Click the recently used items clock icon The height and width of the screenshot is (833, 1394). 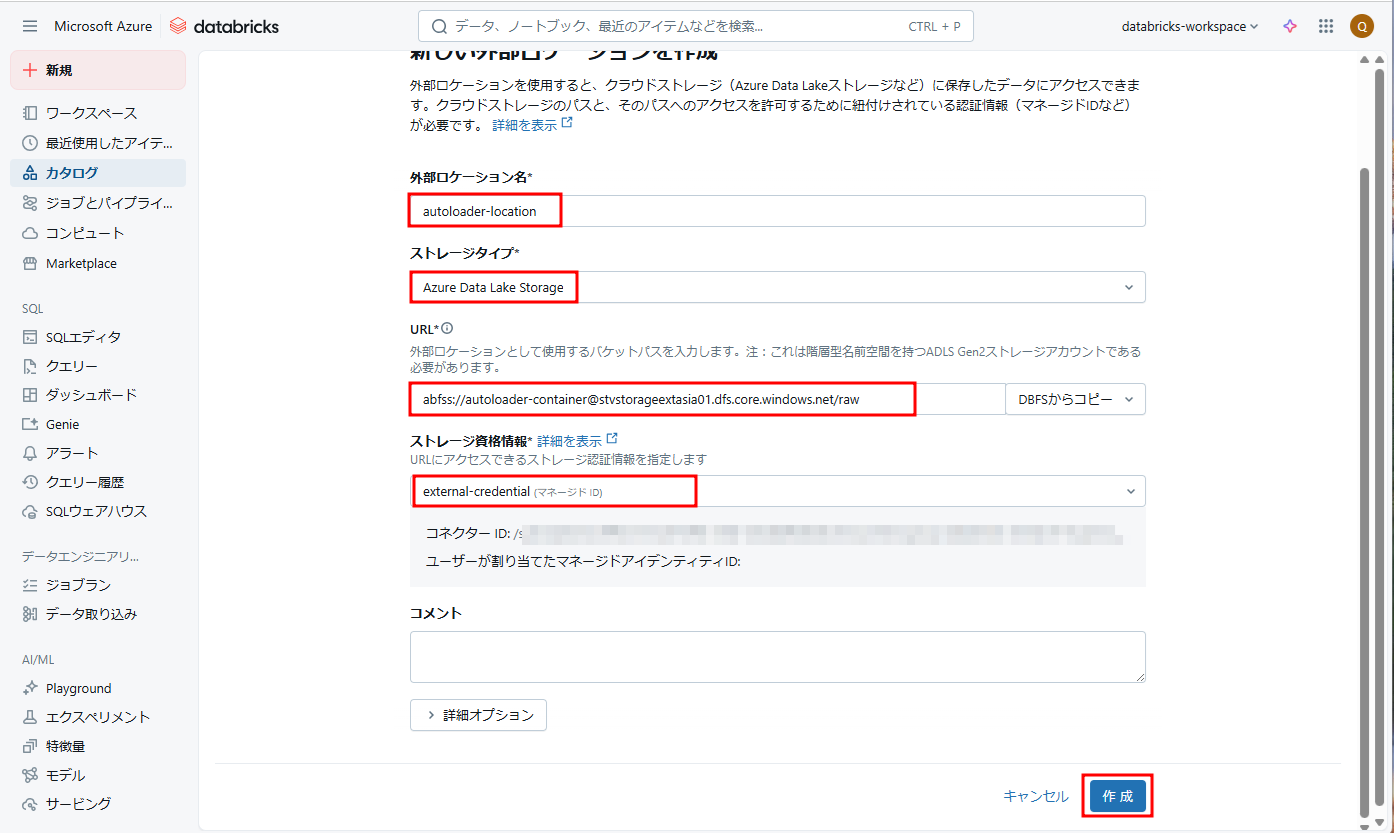(30, 143)
